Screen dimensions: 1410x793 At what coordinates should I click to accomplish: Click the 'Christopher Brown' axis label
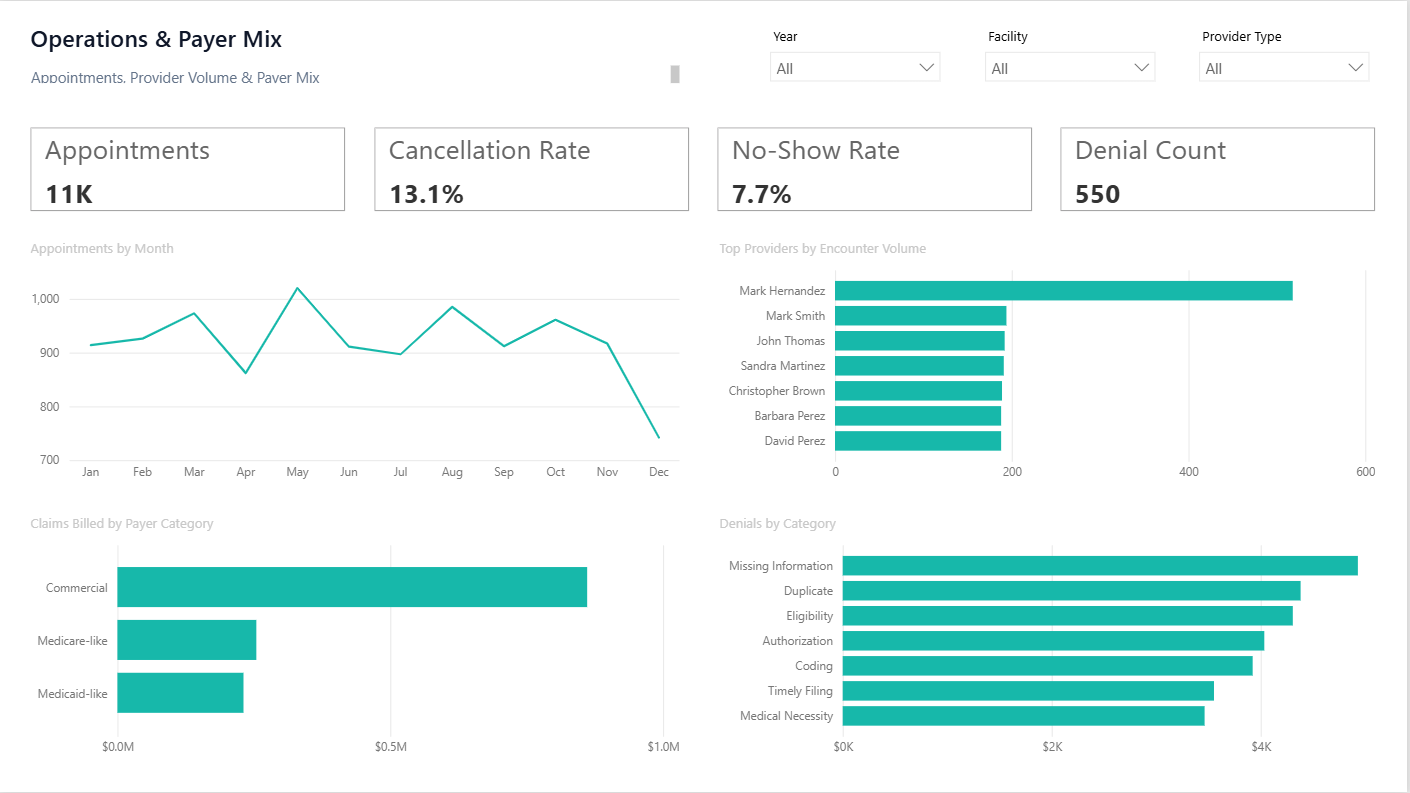(777, 391)
